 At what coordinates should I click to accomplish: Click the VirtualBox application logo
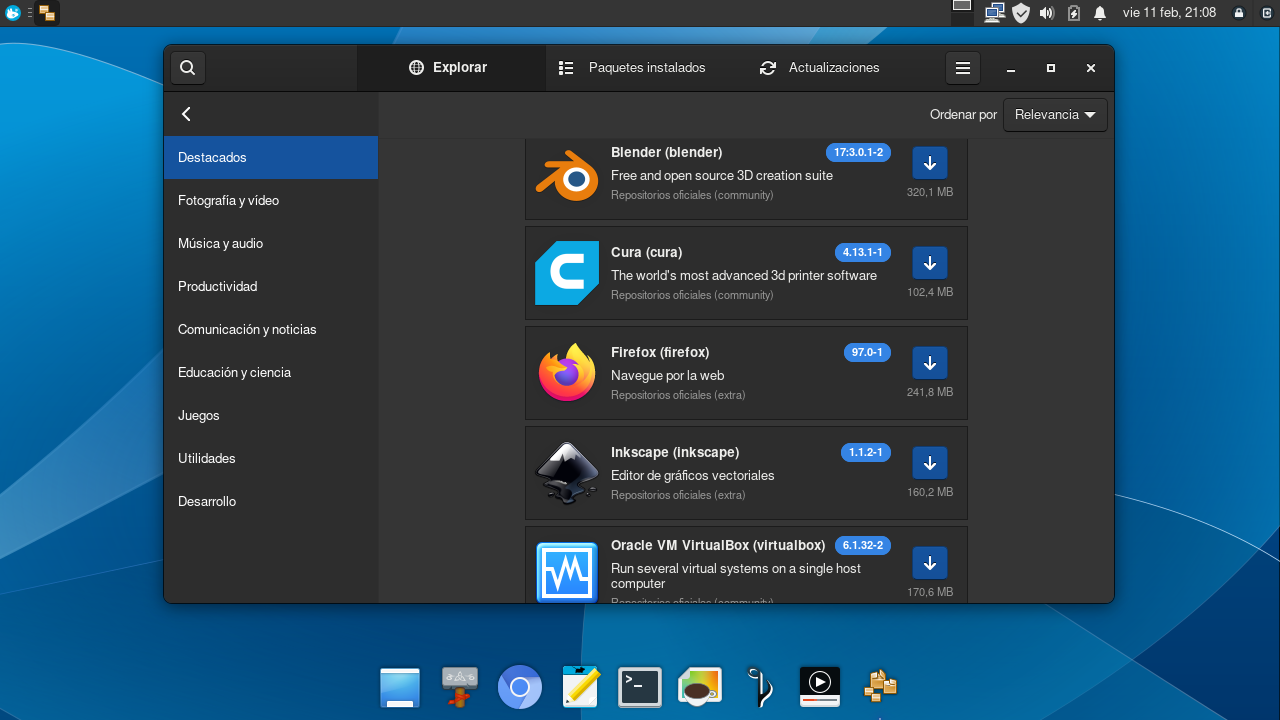567,572
